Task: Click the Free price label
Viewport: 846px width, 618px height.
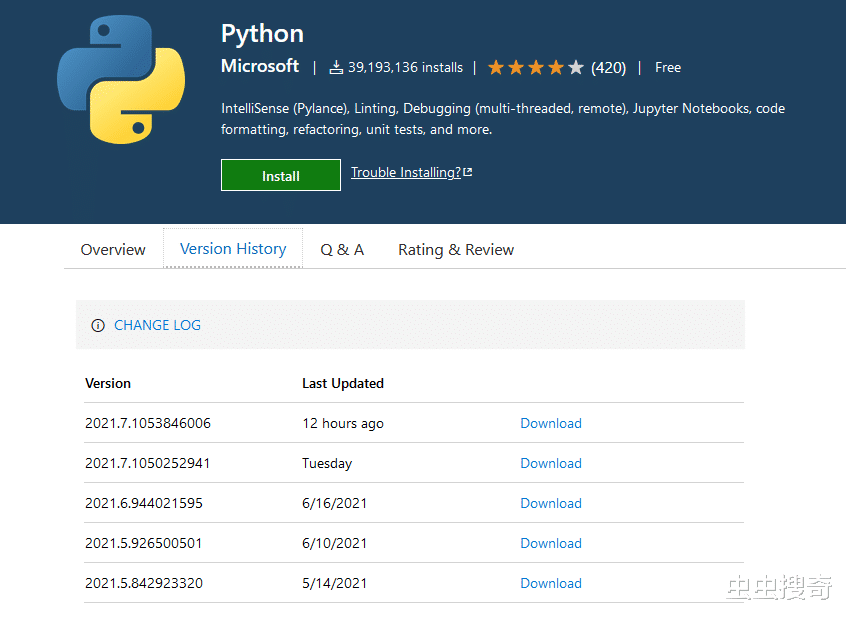Action: click(667, 67)
